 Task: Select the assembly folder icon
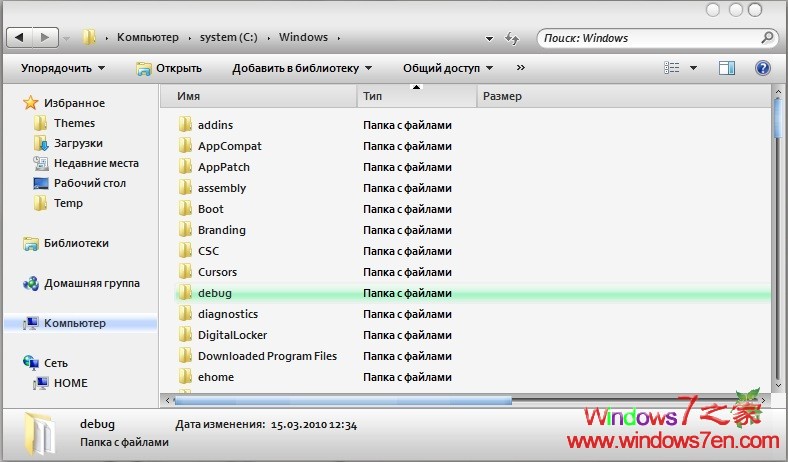185,188
